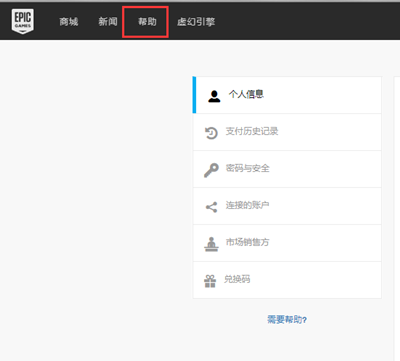The height and width of the screenshot is (361, 400).
Task: Click the person icon beside 个人信息
Action: [x=214, y=96]
